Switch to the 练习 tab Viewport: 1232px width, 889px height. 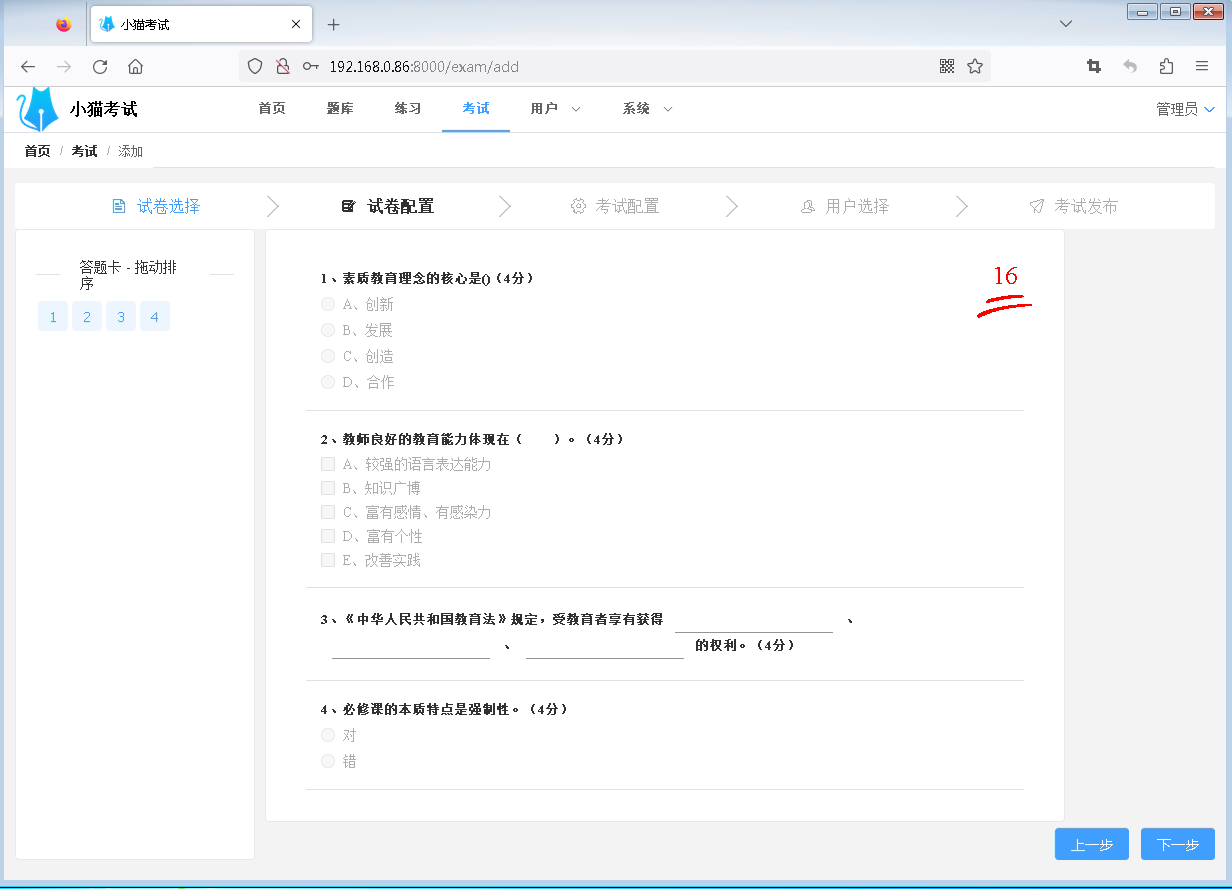(407, 109)
